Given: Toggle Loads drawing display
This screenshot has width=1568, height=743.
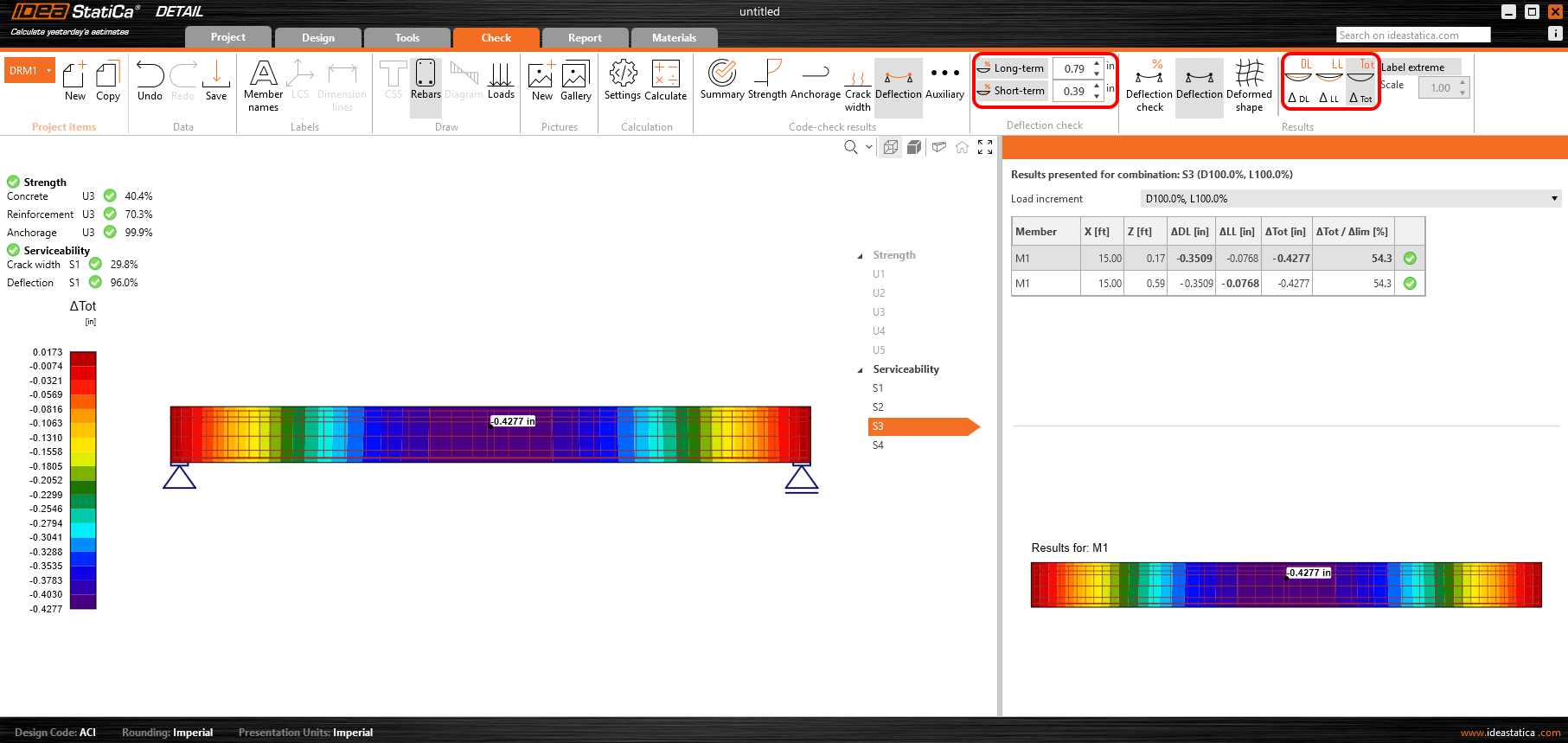Looking at the screenshot, I should pyautogui.click(x=501, y=80).
